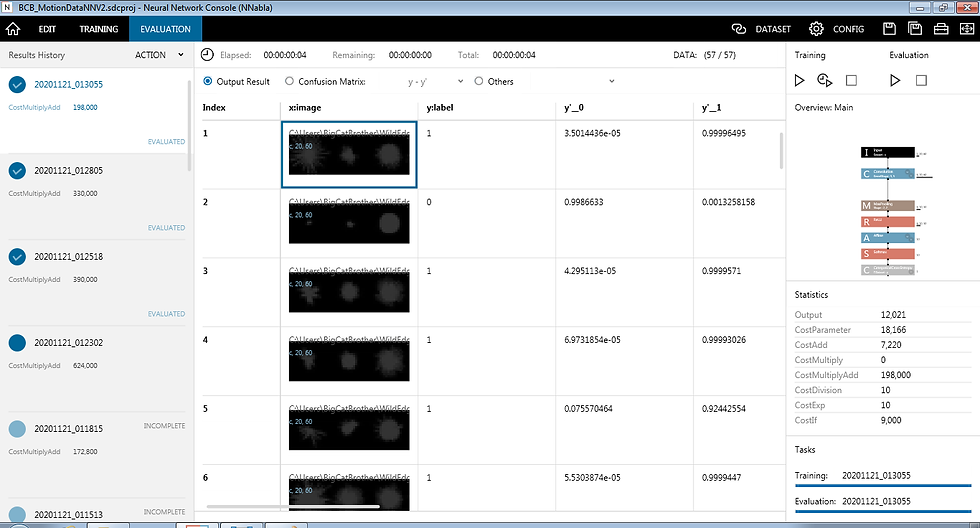980x528 pixels.
Task: Open image thumbnail in row 2
Action: click(349, 223)
